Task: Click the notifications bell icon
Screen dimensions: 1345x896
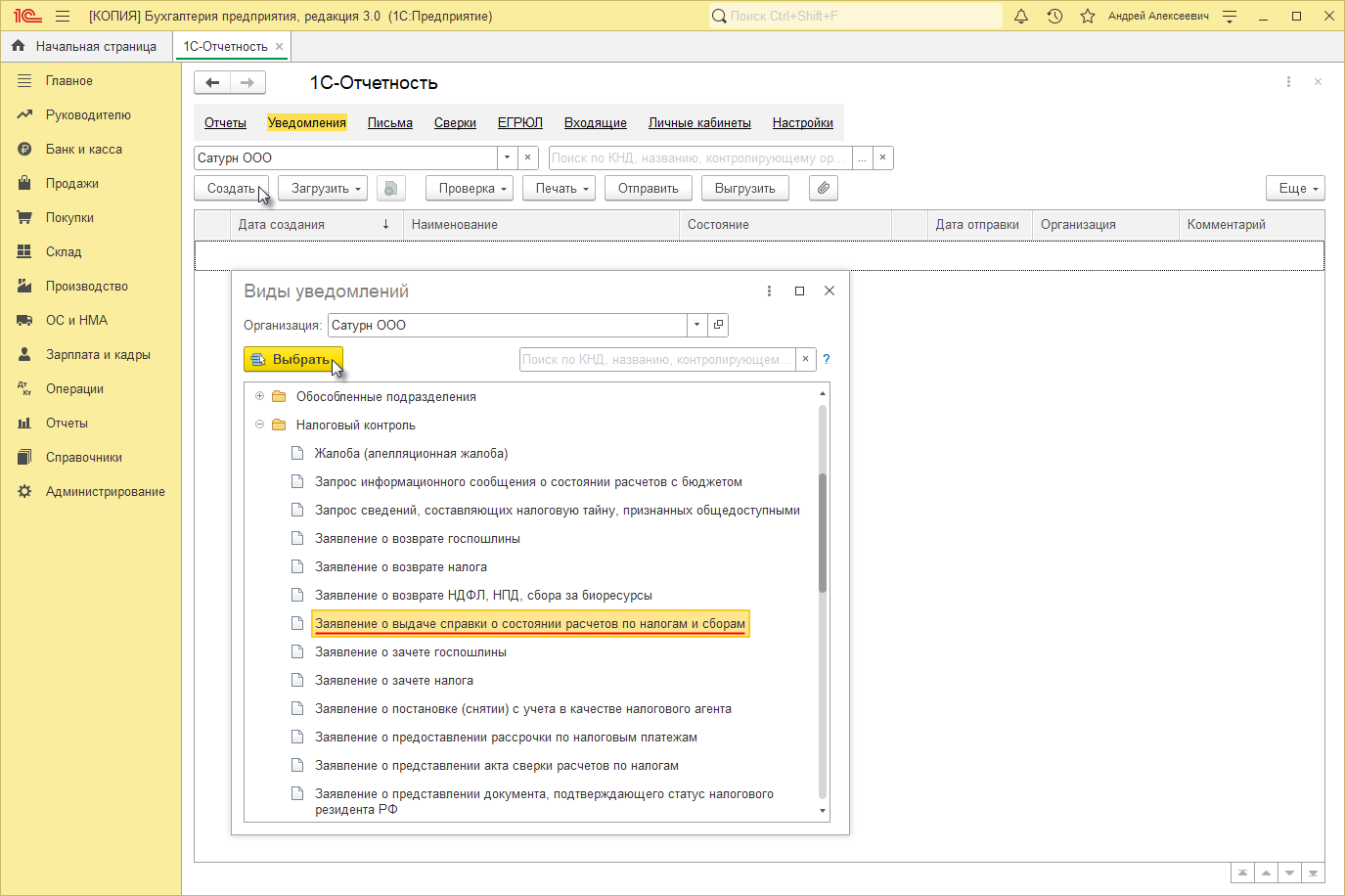Action: click(x=1021, y=16)
